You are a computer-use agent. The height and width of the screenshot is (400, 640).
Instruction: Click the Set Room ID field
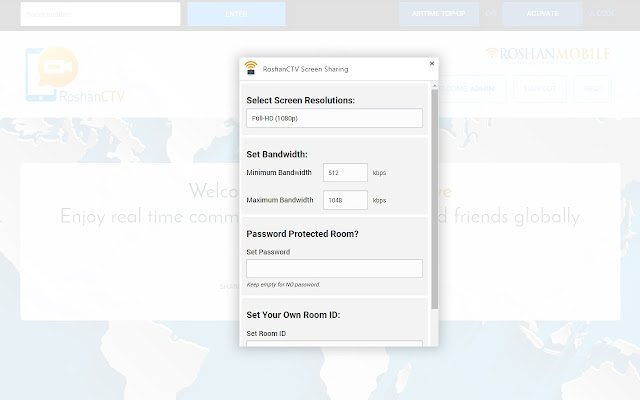[x=334, y=344]
